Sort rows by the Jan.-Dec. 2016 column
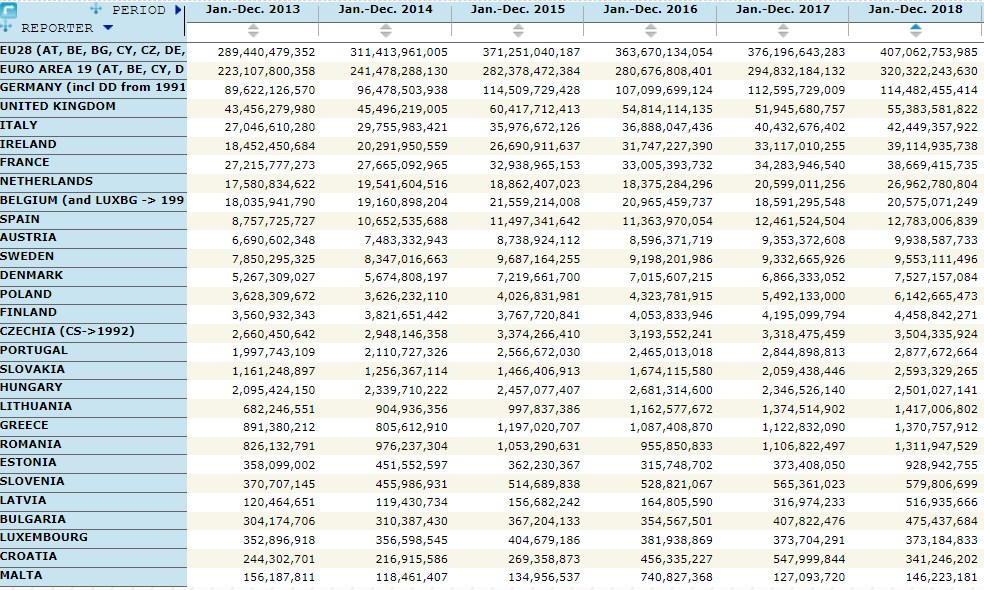 651,30
